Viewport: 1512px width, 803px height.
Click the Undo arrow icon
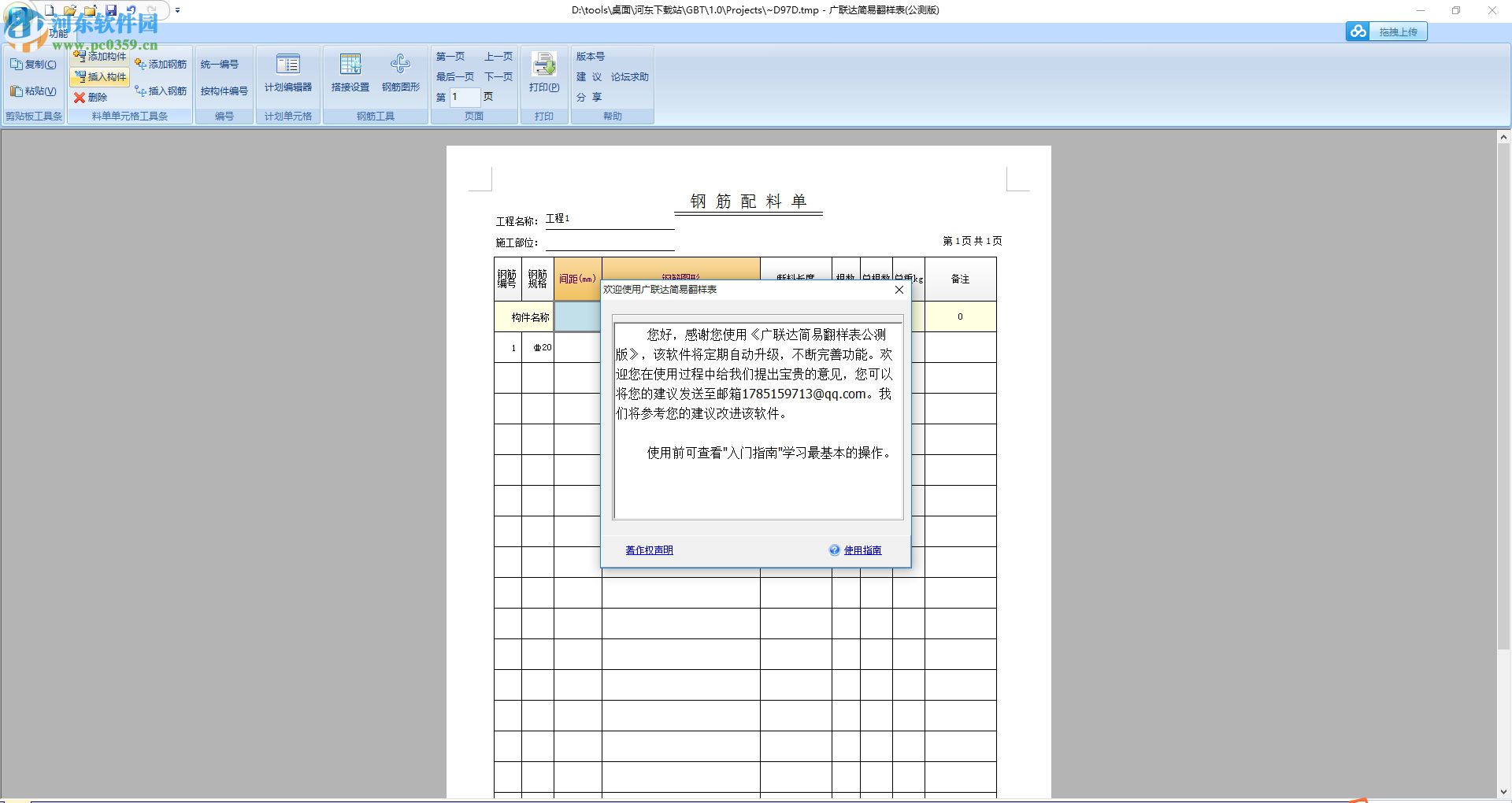pos(131,10)
